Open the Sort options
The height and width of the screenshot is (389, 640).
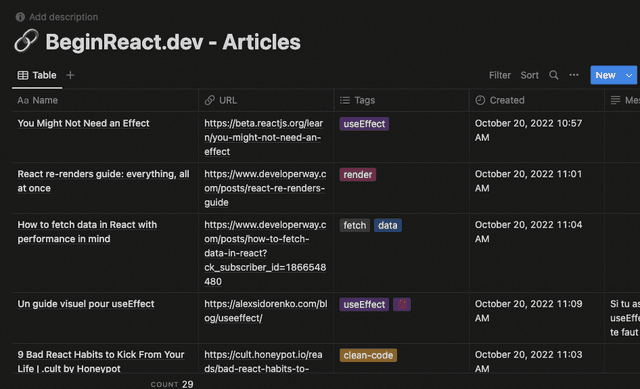click(x=529, y=75)
